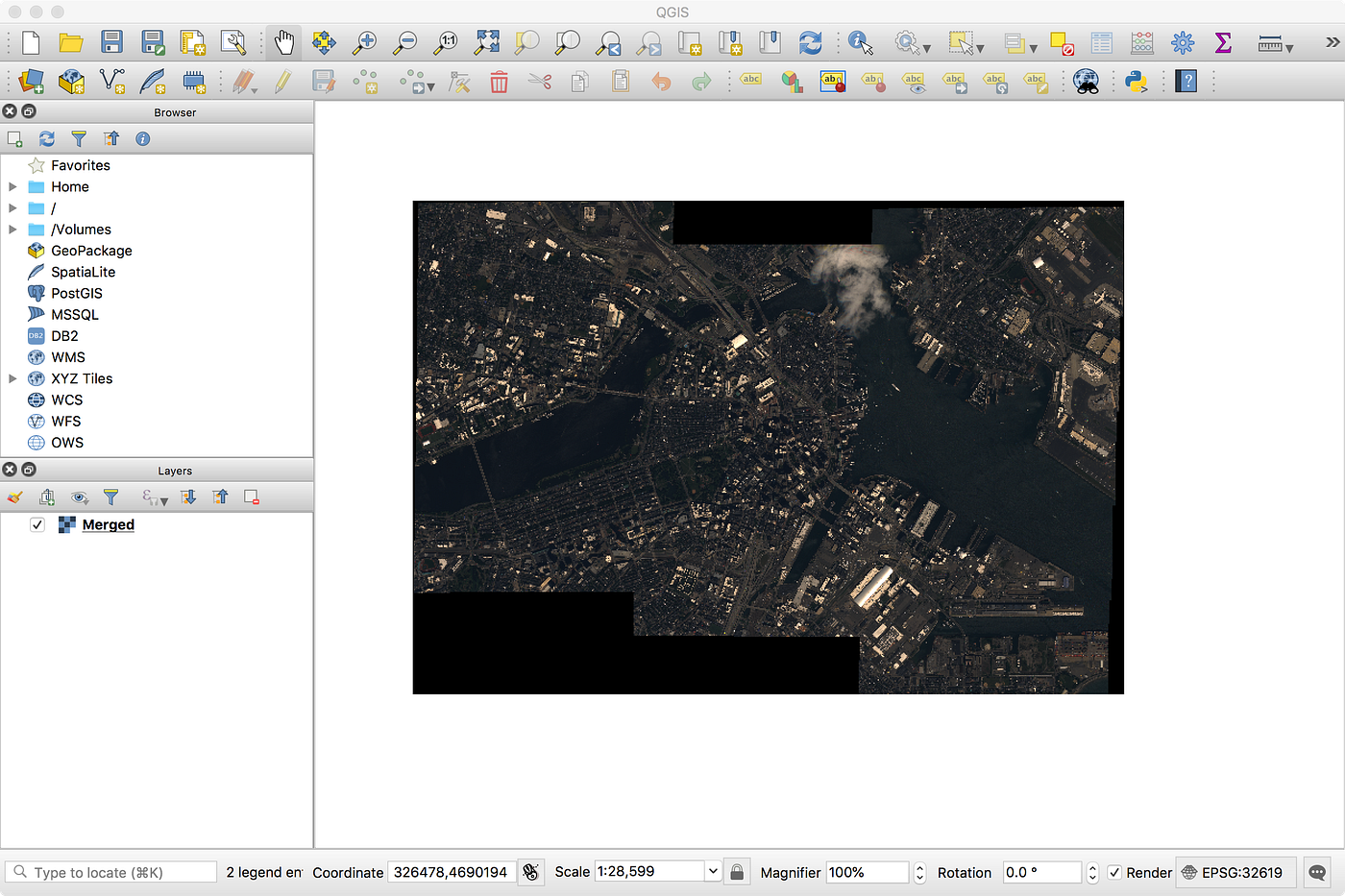Toggle the scale lock button
Viewport: 1345px width, 896px height.
click(x=737, y=872)
